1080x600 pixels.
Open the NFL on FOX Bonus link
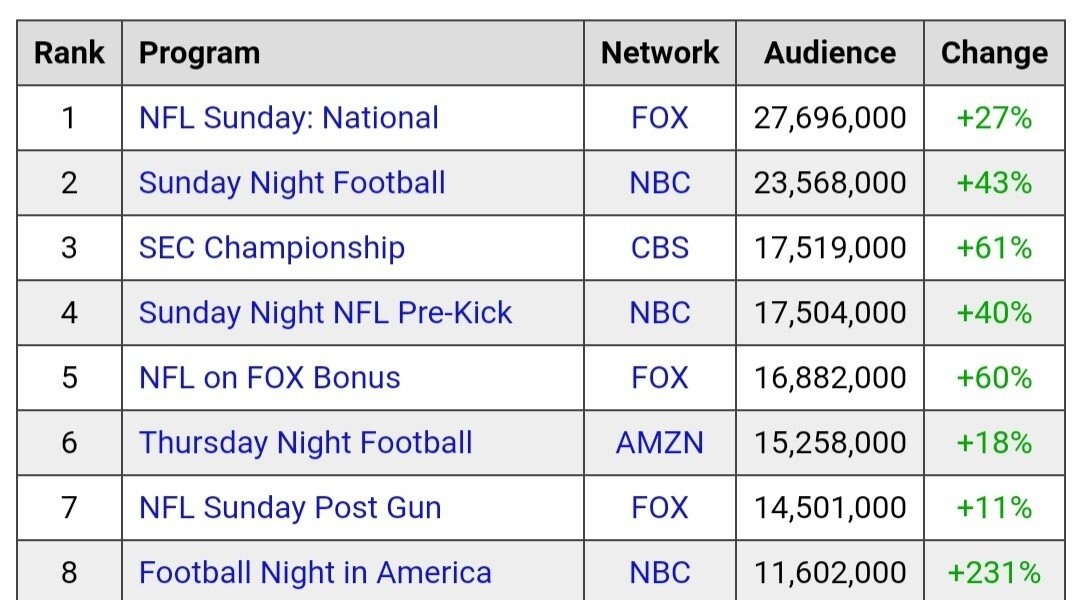269,378
